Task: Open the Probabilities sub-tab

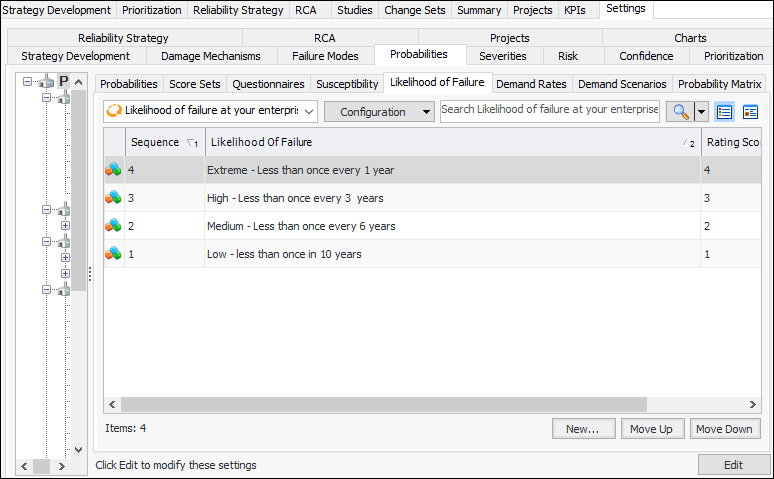Action: click(129, 84)
